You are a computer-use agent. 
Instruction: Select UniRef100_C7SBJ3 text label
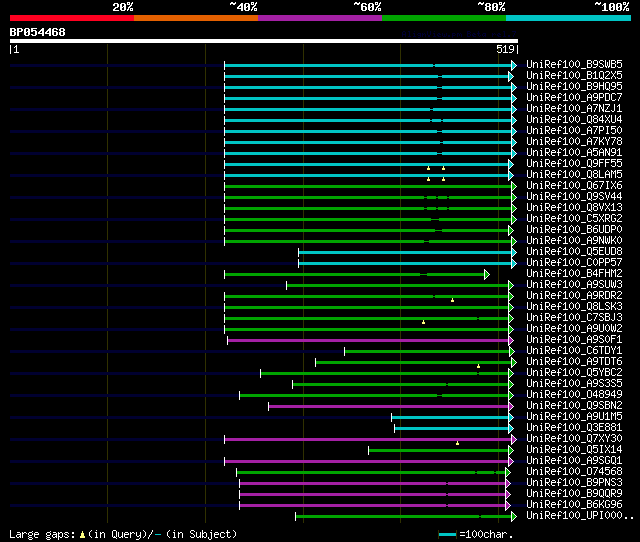tap(574, 318)
